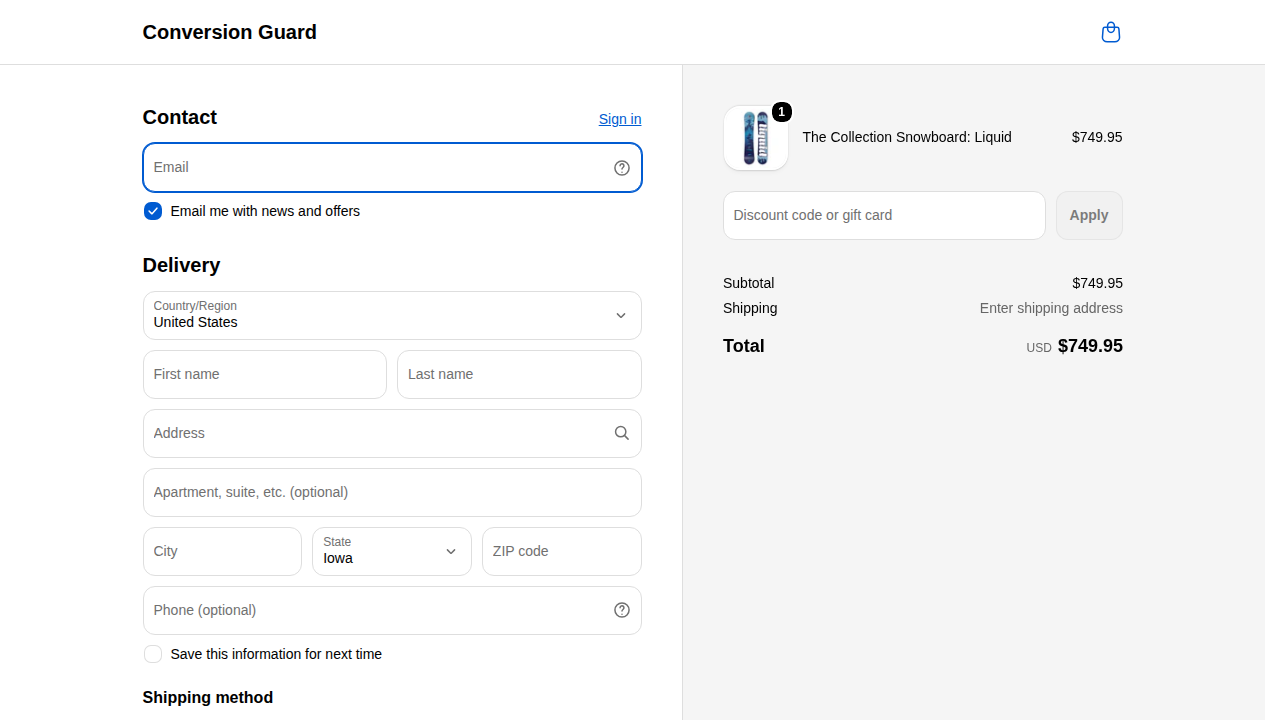Click the USD currency label

[x=1039, y=348]
